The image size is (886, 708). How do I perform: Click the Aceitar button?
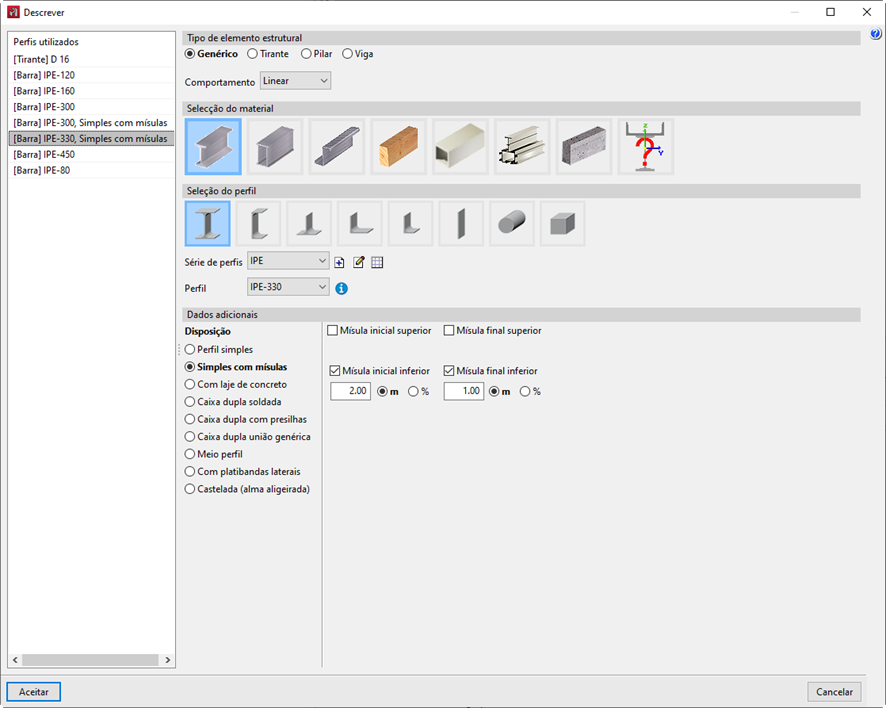pos(34,692)
